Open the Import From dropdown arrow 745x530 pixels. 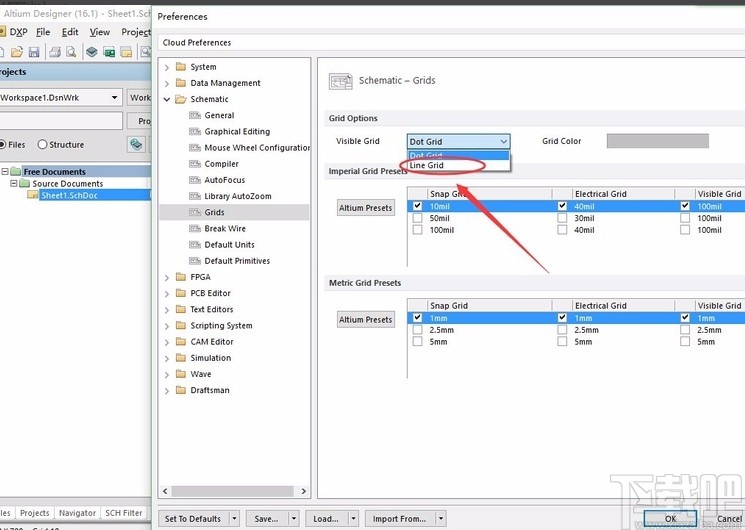pyautogui.click(x=441, y=519)
